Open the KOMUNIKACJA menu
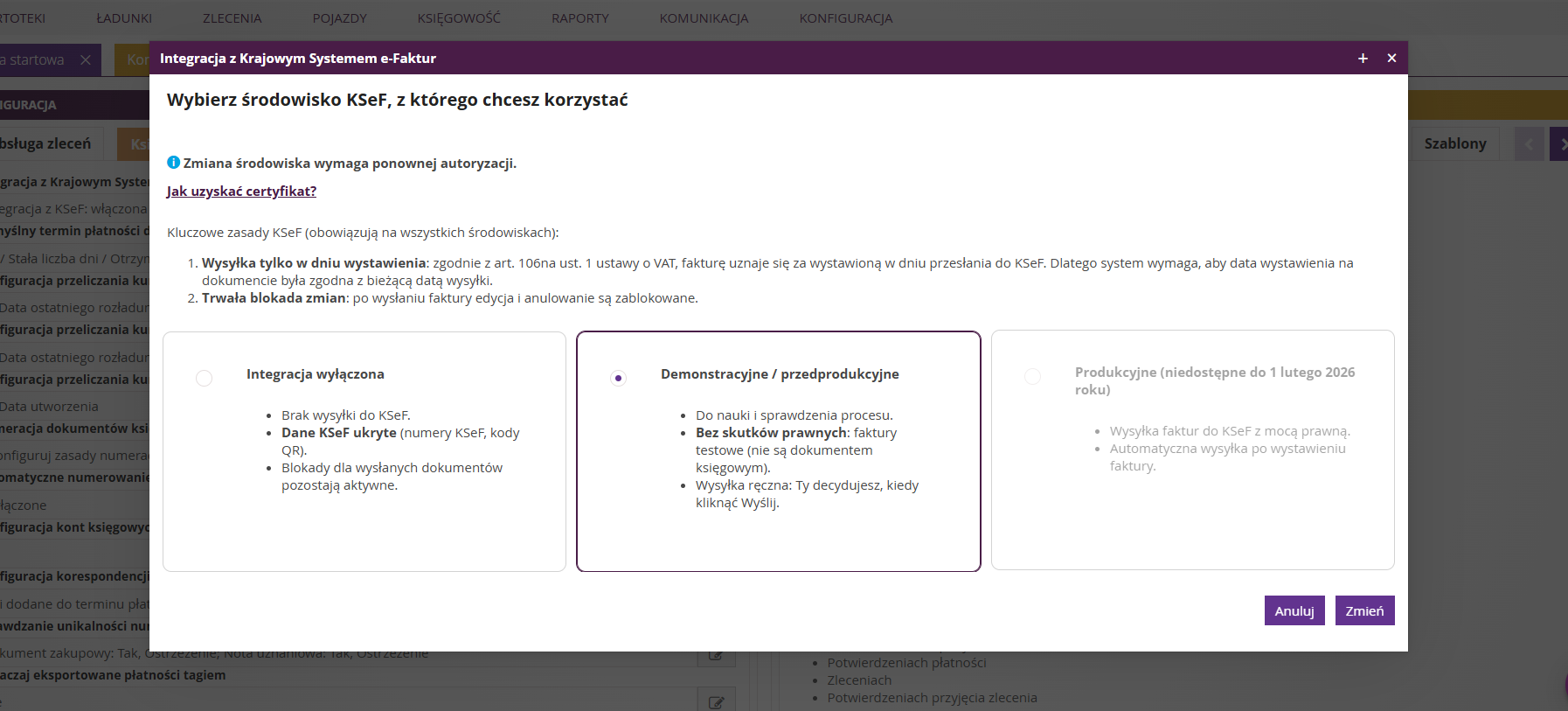The image size is (1568, 711). [704, 18]
